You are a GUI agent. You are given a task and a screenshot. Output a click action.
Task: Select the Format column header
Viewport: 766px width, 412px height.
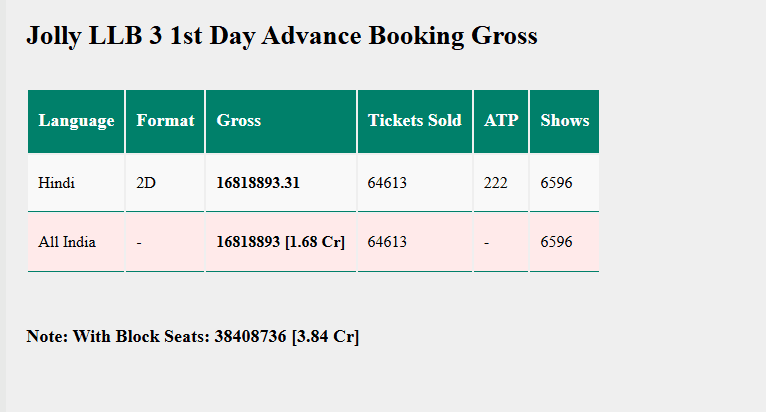(165, 120)
